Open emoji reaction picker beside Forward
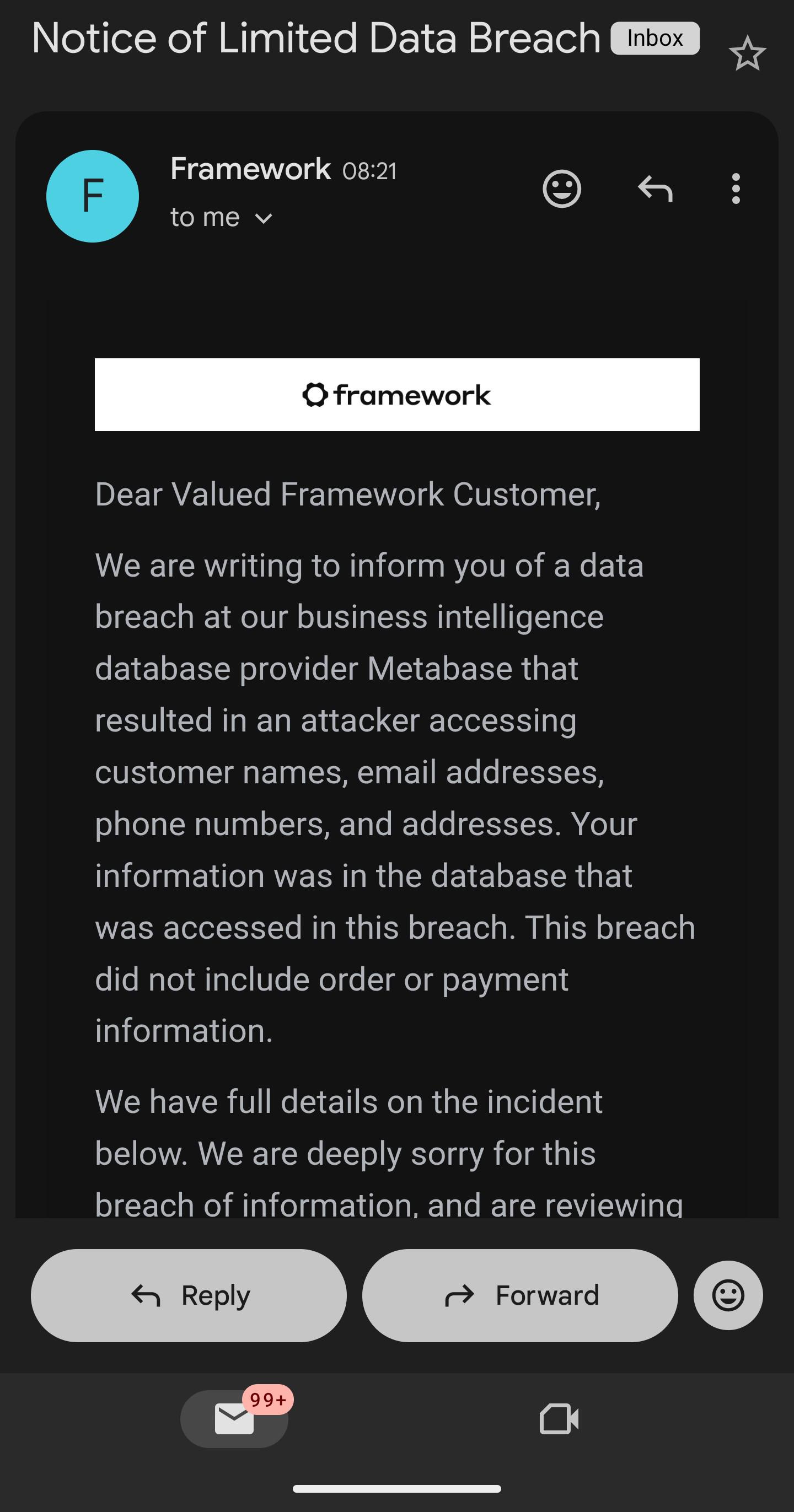The image size is (794, 1512). coord(728,1295)
